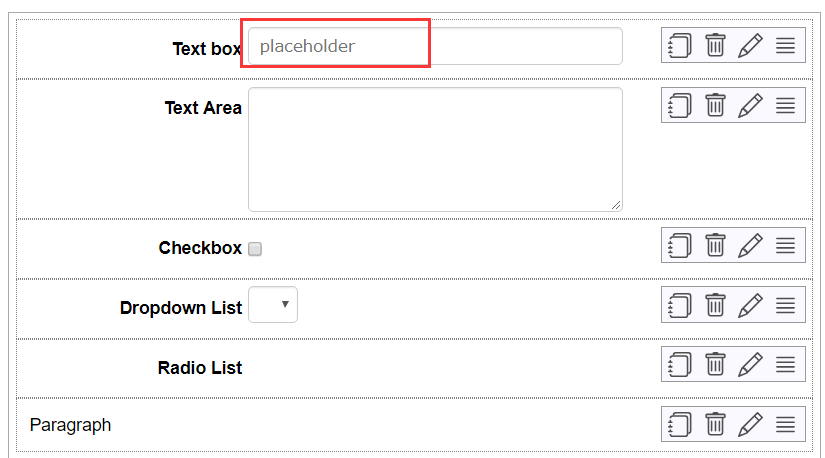The width and height of the screenshot is (825, 458).
Task: Copy the Radio List field
Action: [x=679, y=364]
